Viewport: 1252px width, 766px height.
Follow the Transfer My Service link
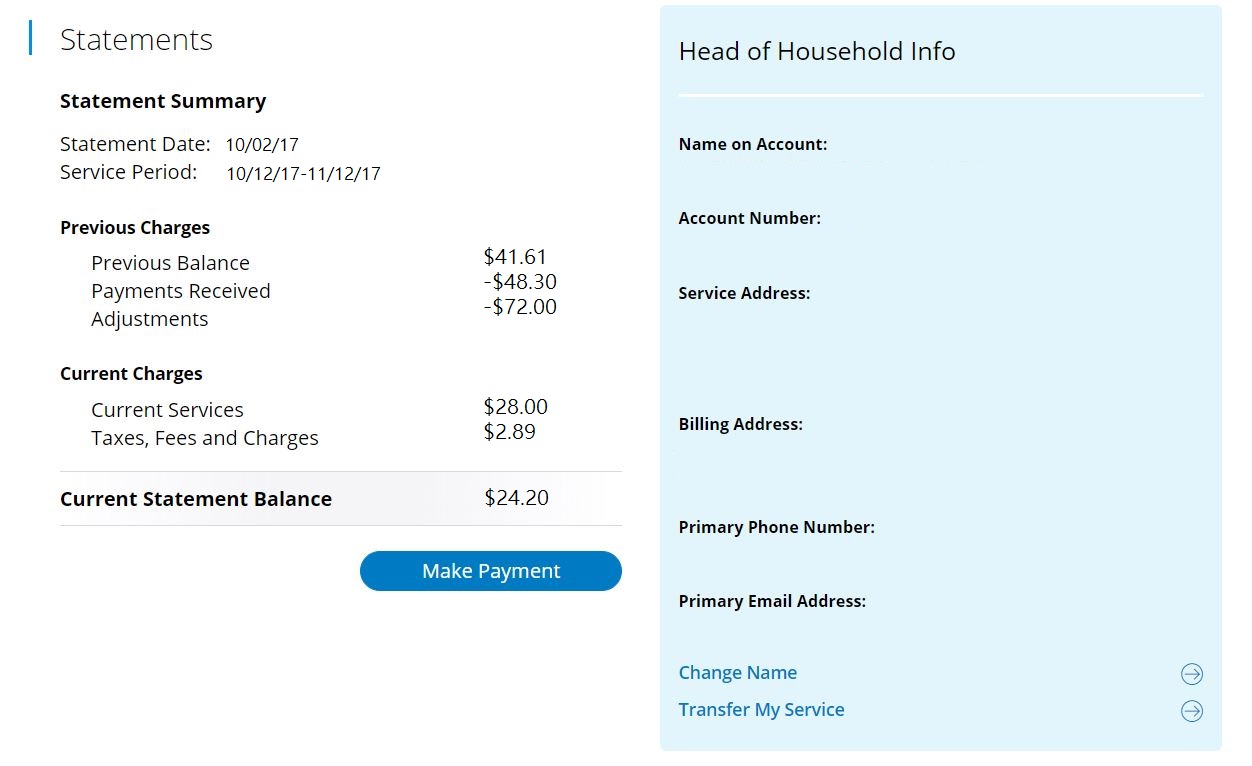pyautogui.click(x=761, y=710)
